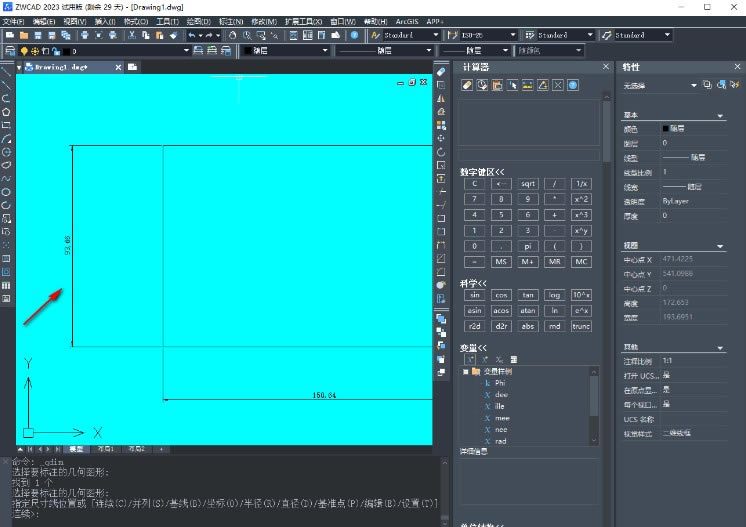Click the Redo arrow icon
The height and width of the screenshot is (527, 746).
pyautogui.click(x=209, y=35)
